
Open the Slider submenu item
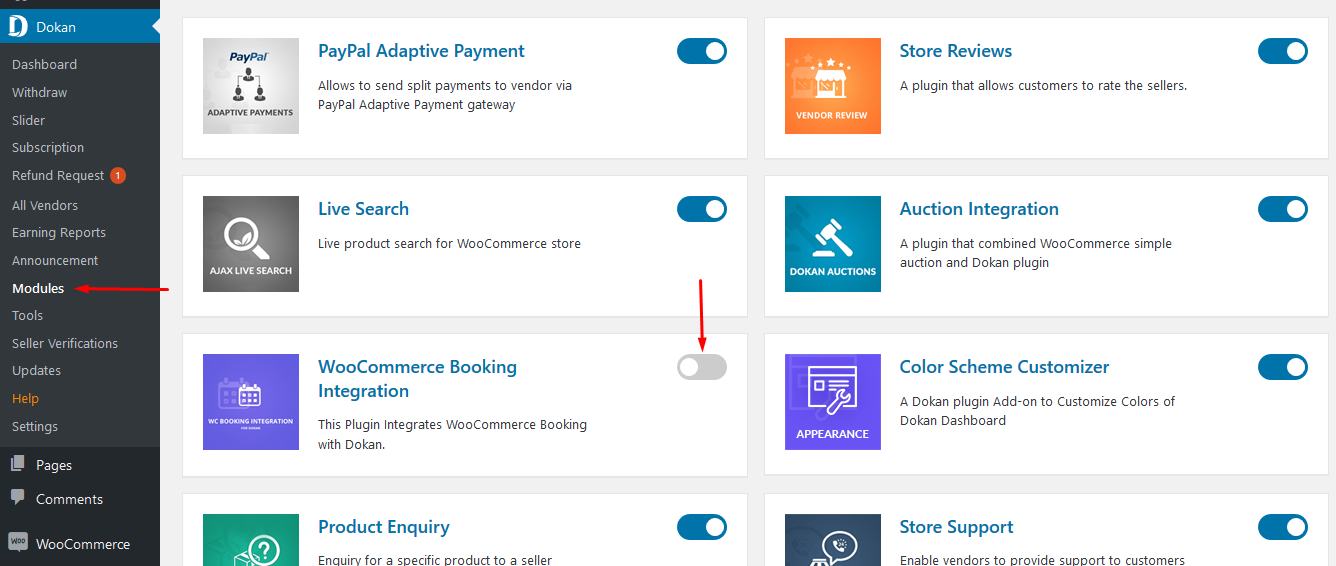pos(29,120)
